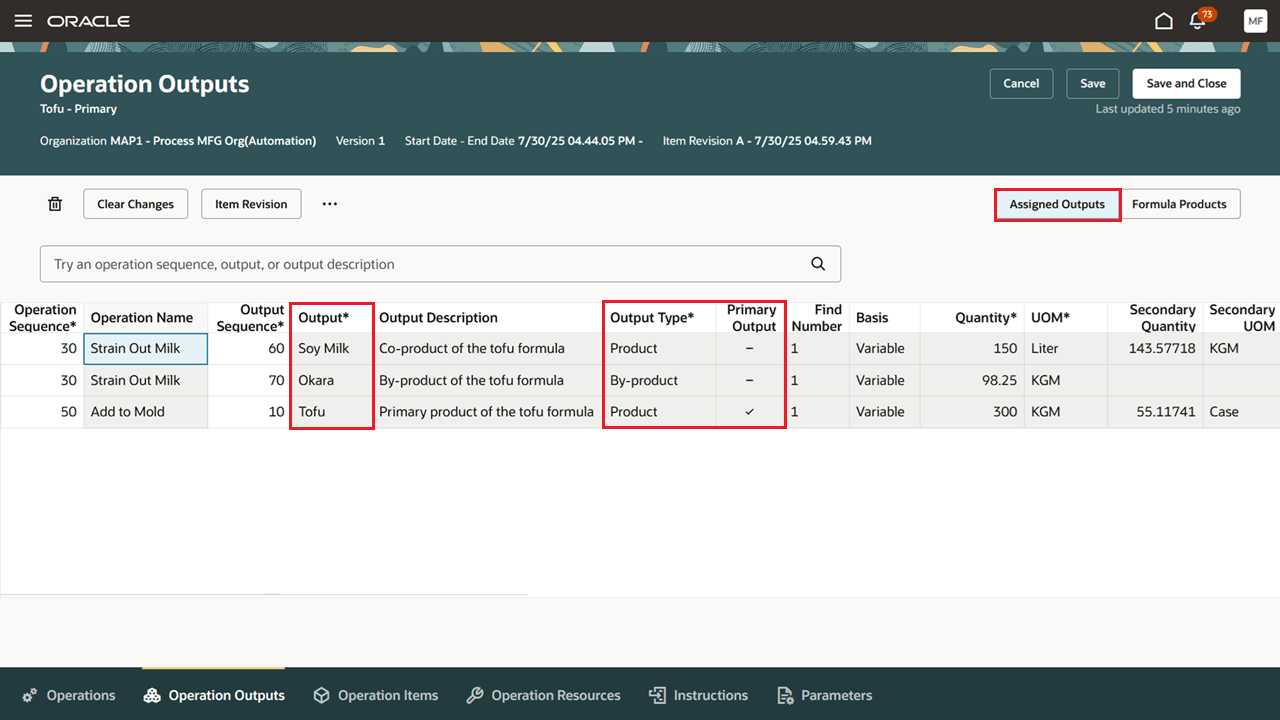Click output sequence 70
1280x720 pixels.
pyautogui.click(x=249, y=381)
